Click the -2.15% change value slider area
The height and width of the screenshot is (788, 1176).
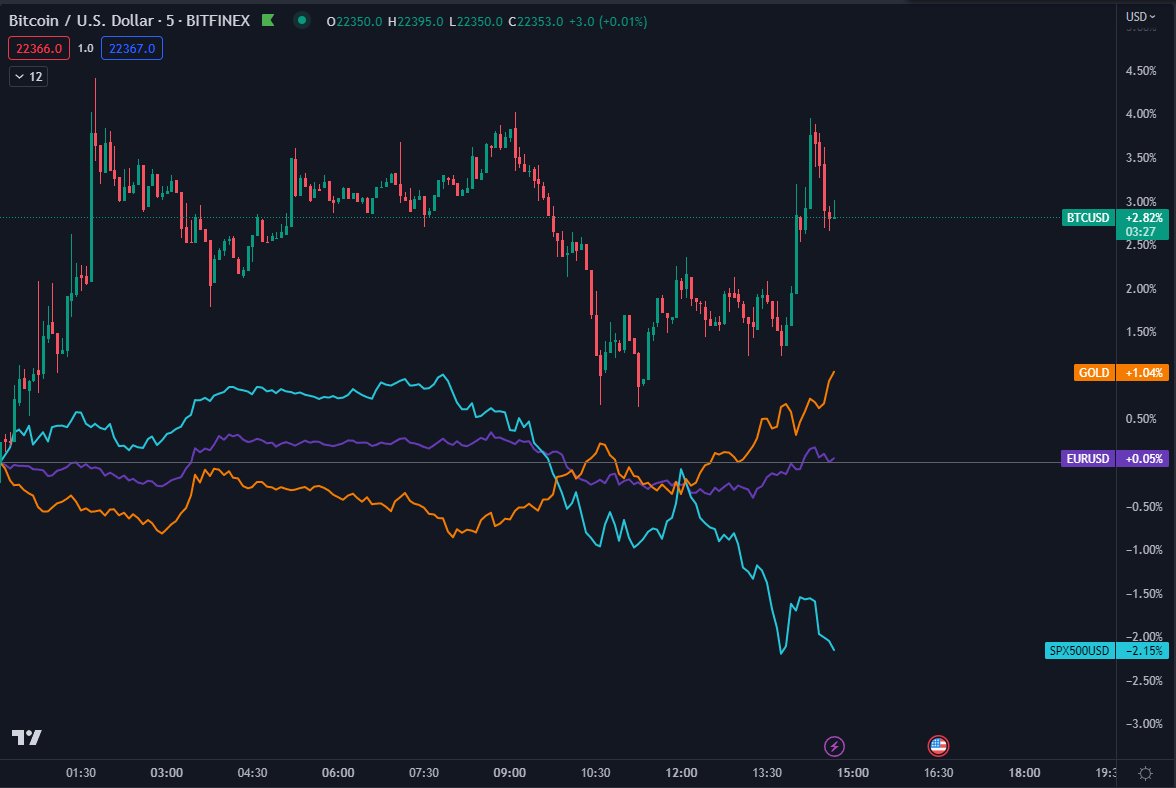pyautogui.click(x=1145, y=650)
